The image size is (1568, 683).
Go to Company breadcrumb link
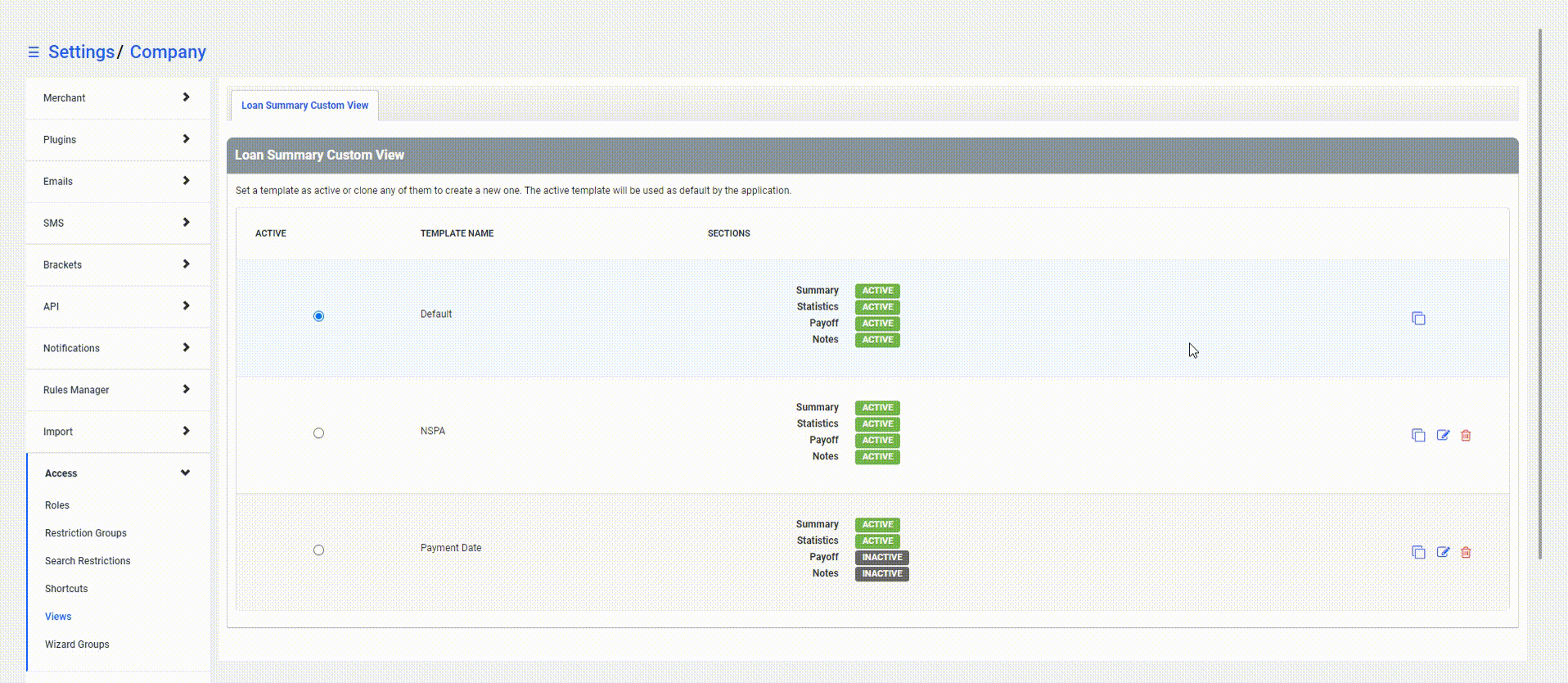(168, 52)
